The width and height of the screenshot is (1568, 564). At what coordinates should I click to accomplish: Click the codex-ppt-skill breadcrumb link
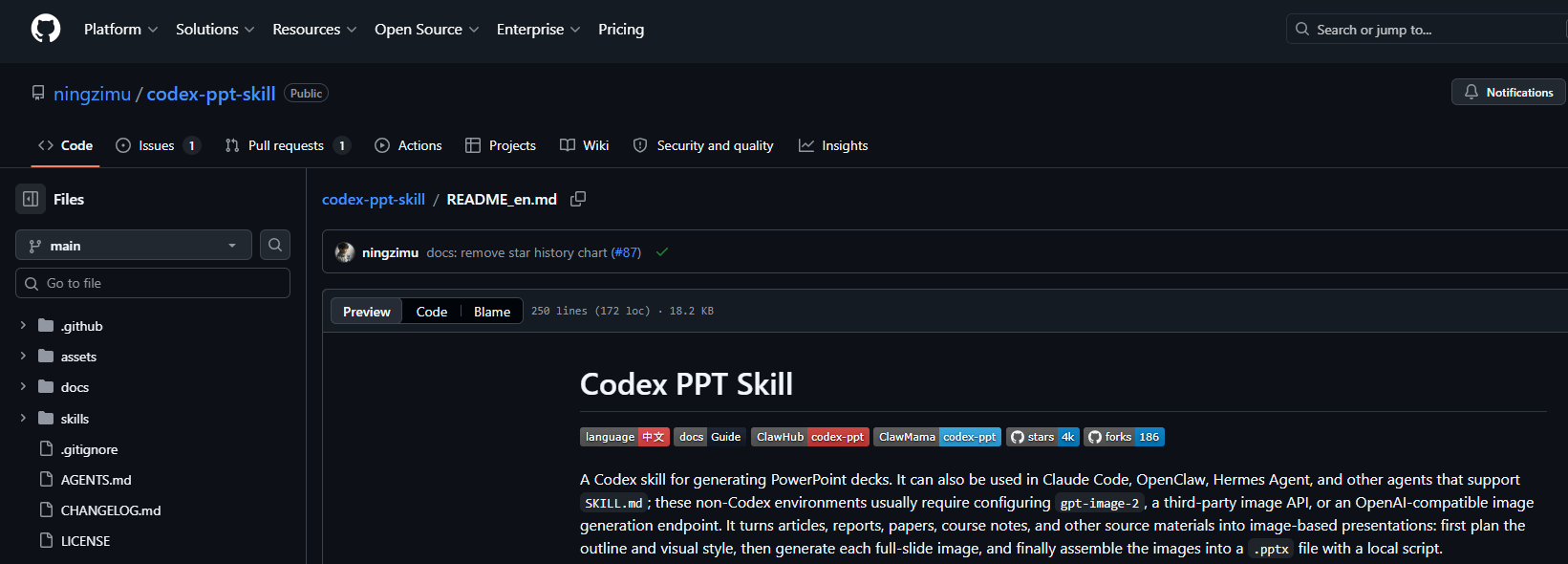click(374, 199)
